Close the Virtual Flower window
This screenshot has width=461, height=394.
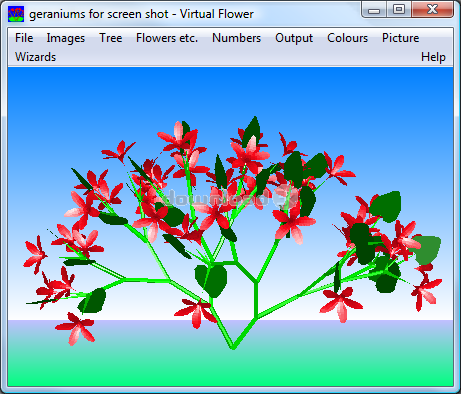432,10
